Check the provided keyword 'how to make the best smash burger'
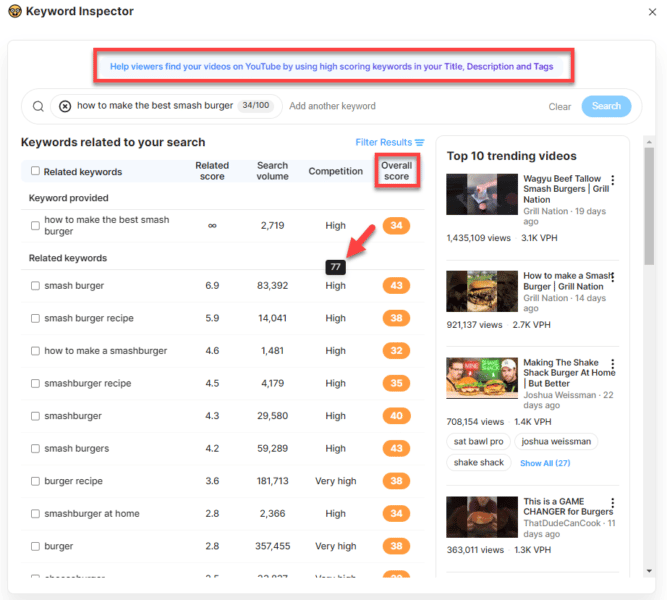The height and width of the screenshot is (600, 667). [35, 226]
